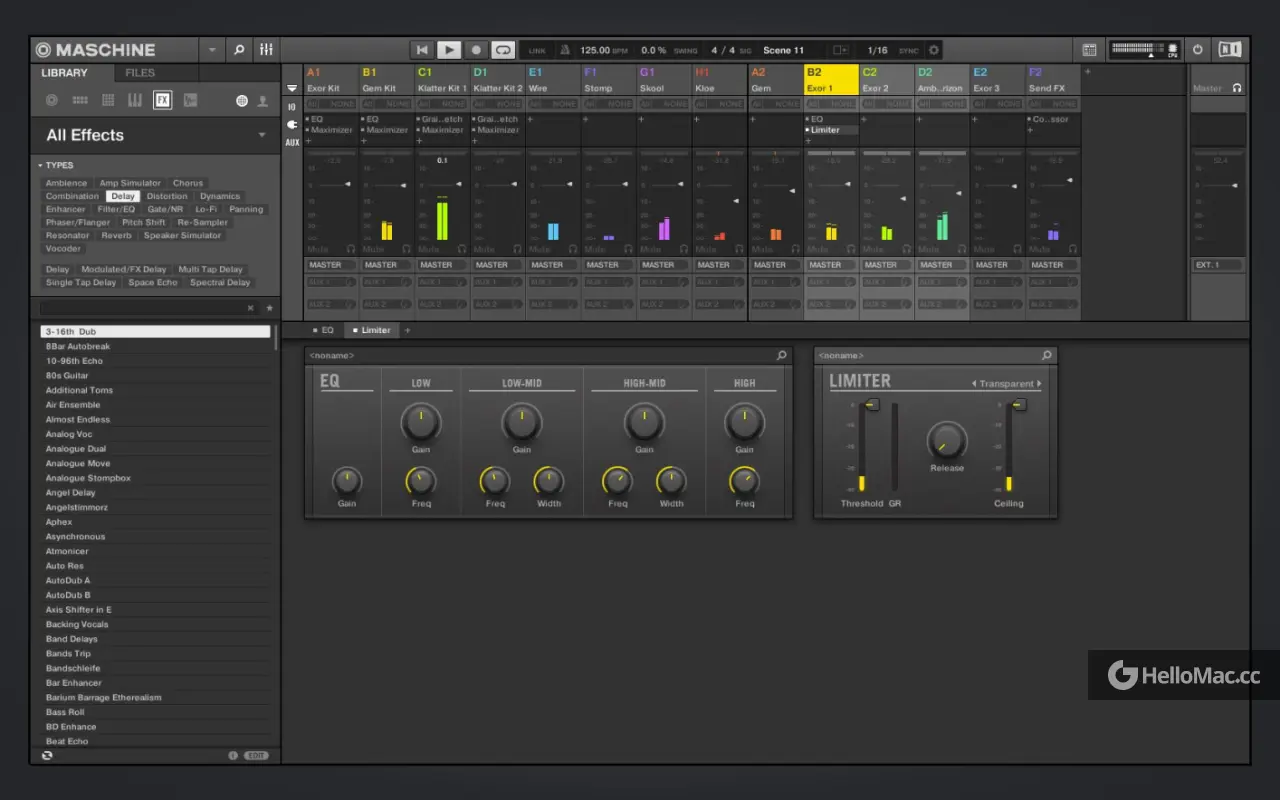This screenshot has width=1280, height=800.
Task: Clear search with the X button
Action: (251, 308)
